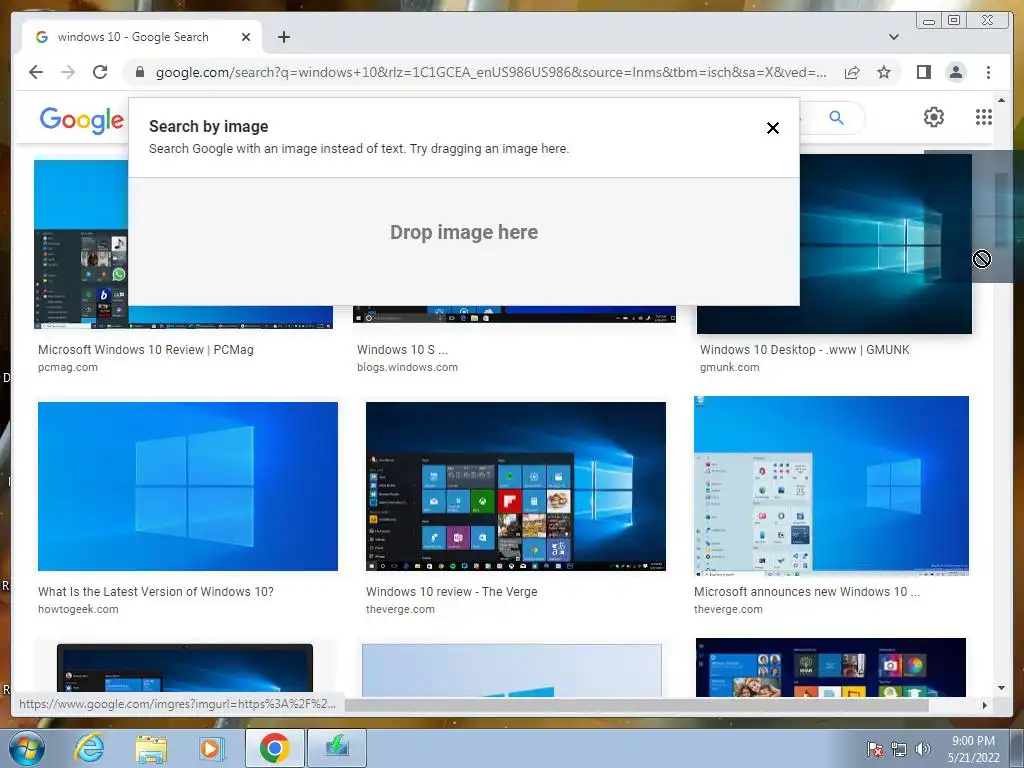
Task: Open Windows Media Player from taskbar
Action: pos(212,748)
